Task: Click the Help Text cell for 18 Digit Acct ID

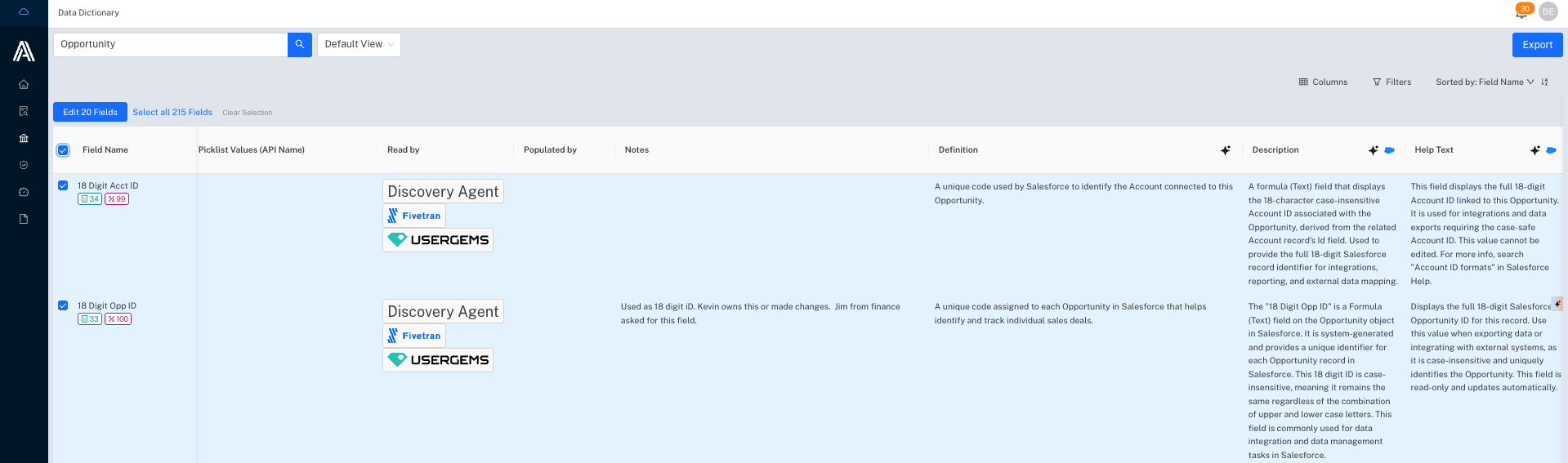Action: pyautogui.click(x=1485, y=234)
